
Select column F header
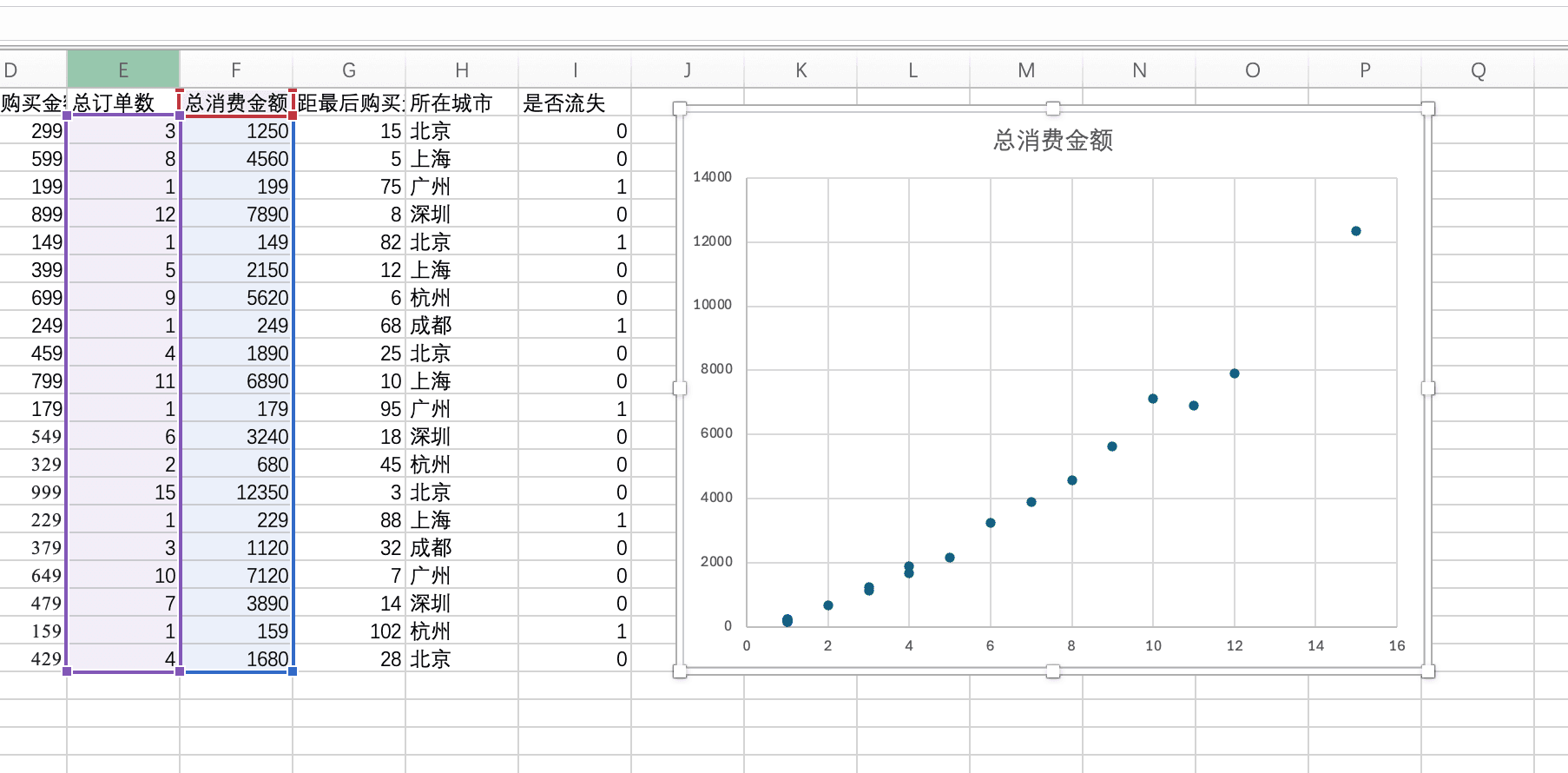coord(236,70)
